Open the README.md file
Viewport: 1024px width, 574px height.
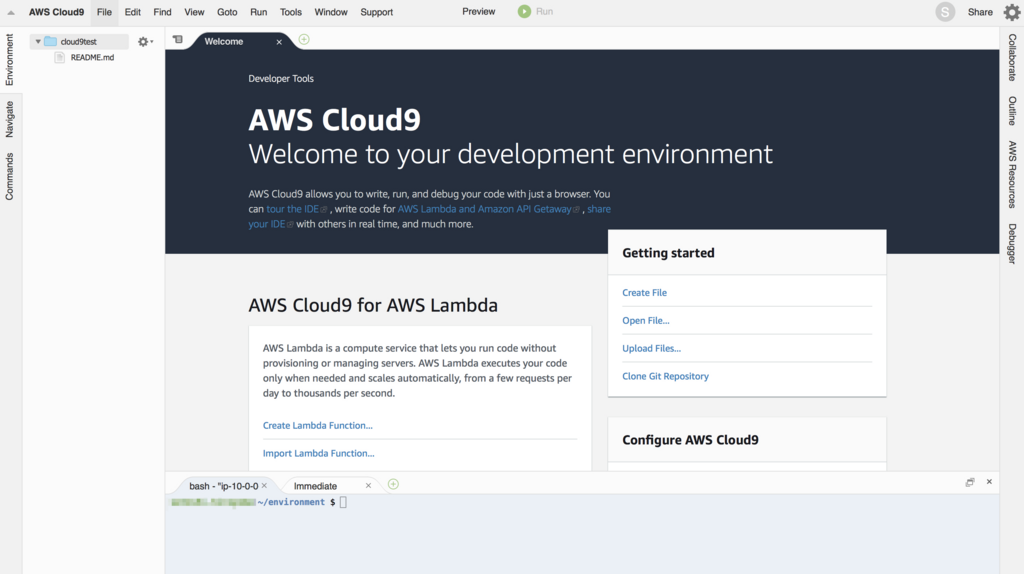coord(92,57)
